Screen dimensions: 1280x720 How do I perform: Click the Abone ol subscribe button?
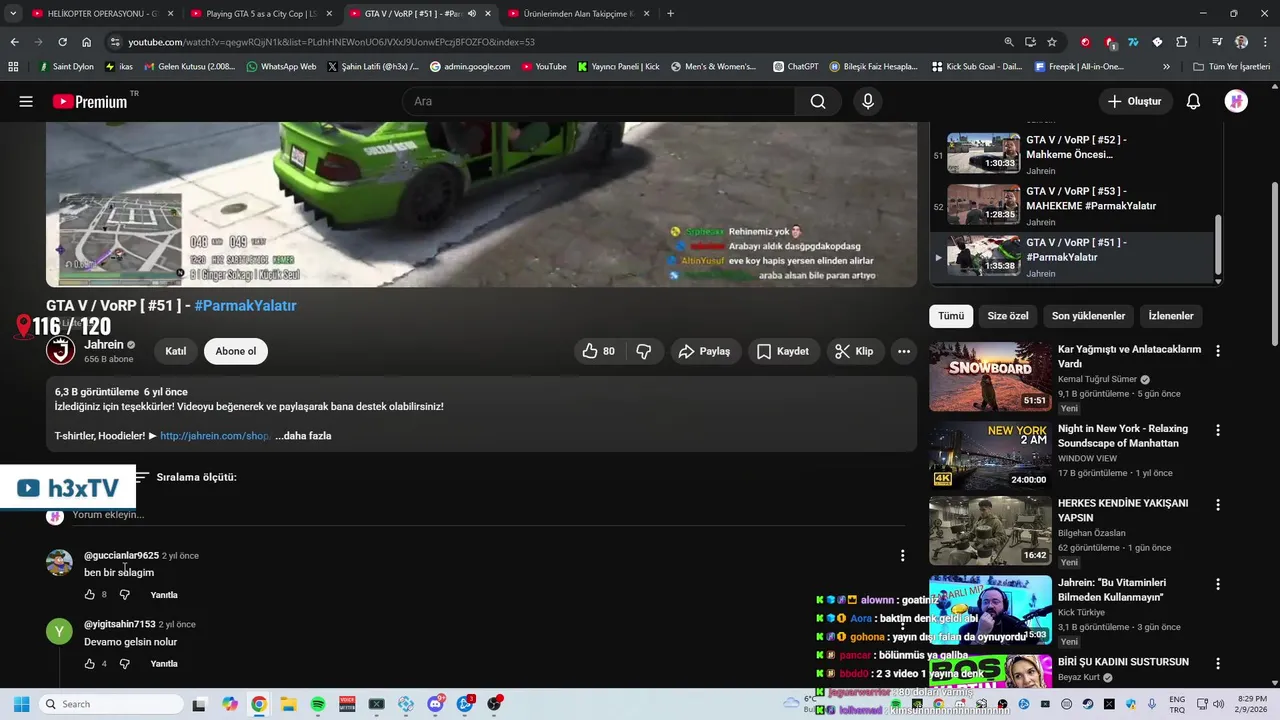click(236, 351)
